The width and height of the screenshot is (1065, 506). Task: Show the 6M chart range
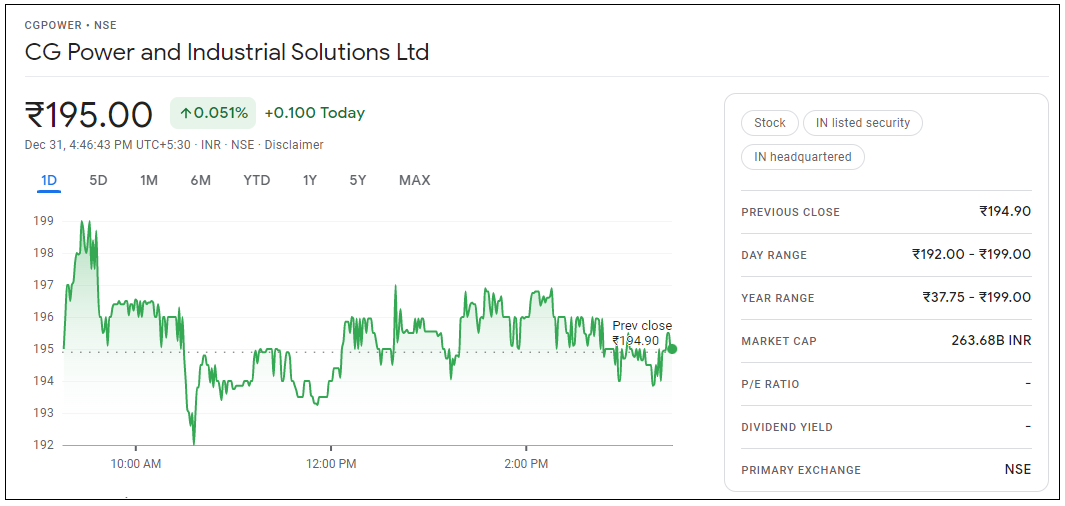200,181
